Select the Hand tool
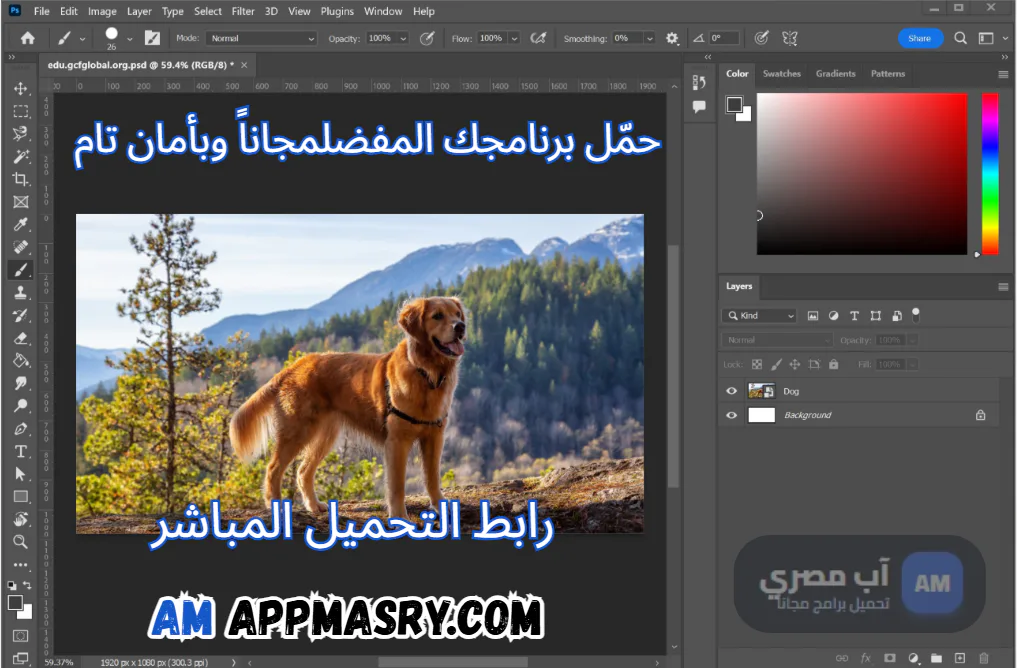Image resolution: width=1017 pixels, height=668 pixels. 21,519
